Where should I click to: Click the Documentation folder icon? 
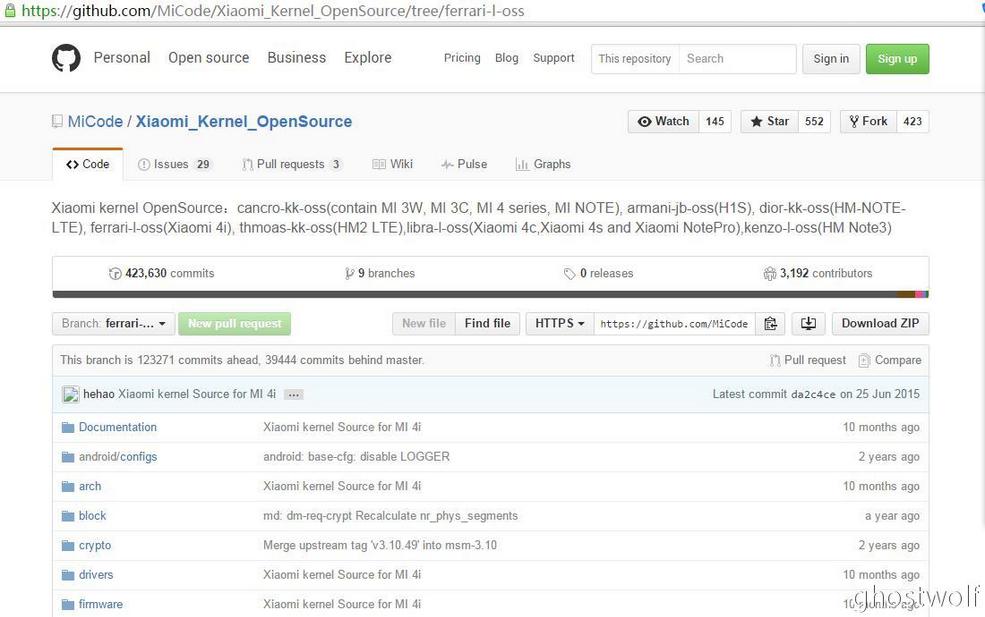[68, 427]
